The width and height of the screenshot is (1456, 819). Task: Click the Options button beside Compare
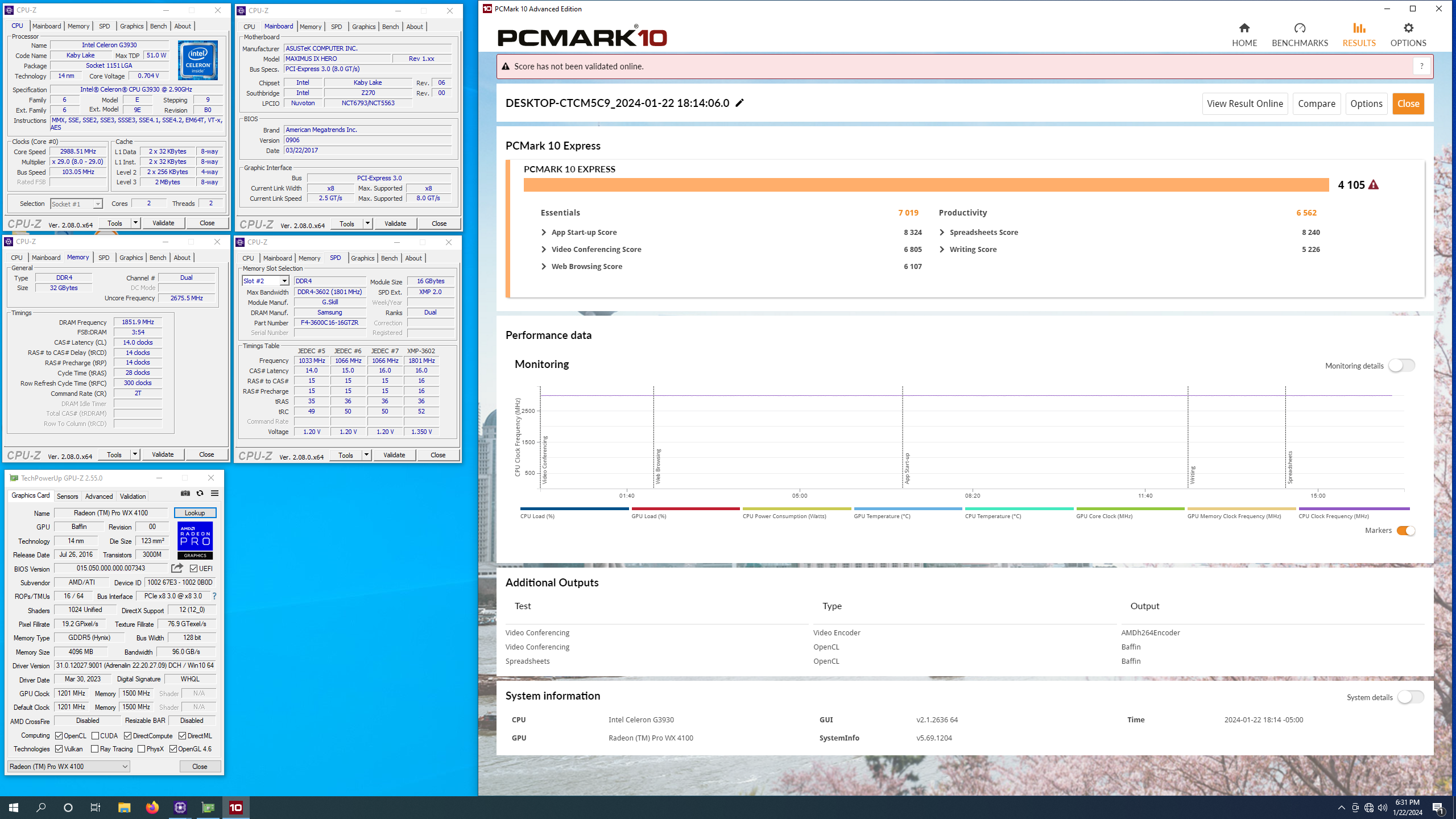click(x=1366, y=104)
